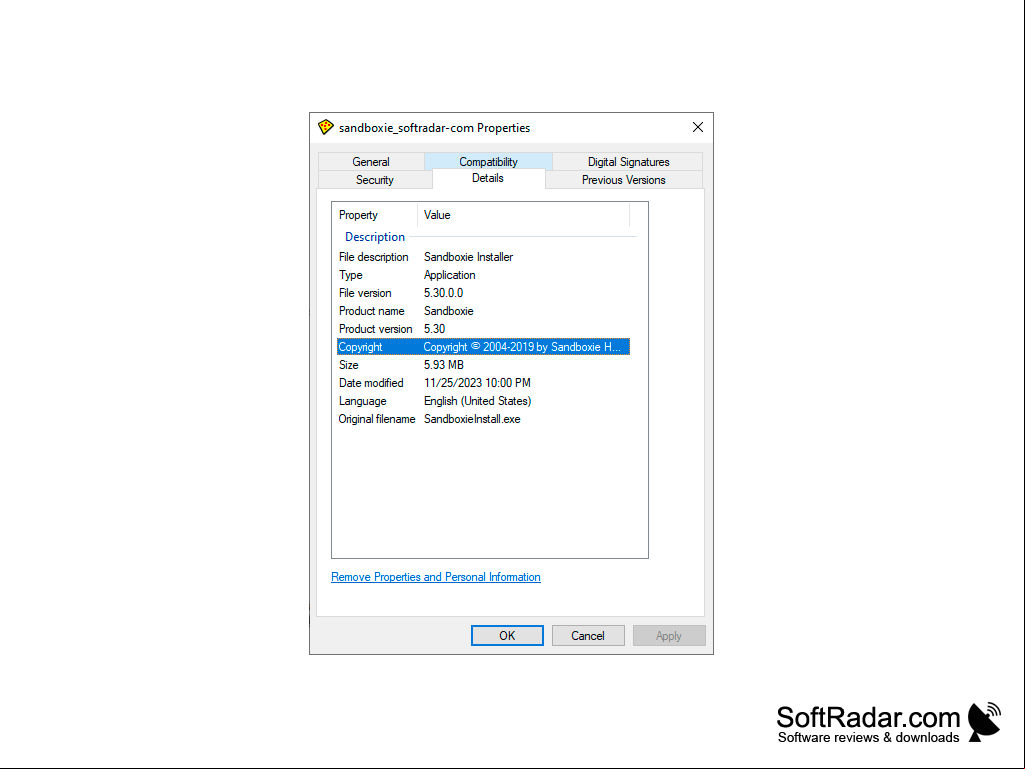
Task: Select the File version row label
Action: [x=365, y=293]
